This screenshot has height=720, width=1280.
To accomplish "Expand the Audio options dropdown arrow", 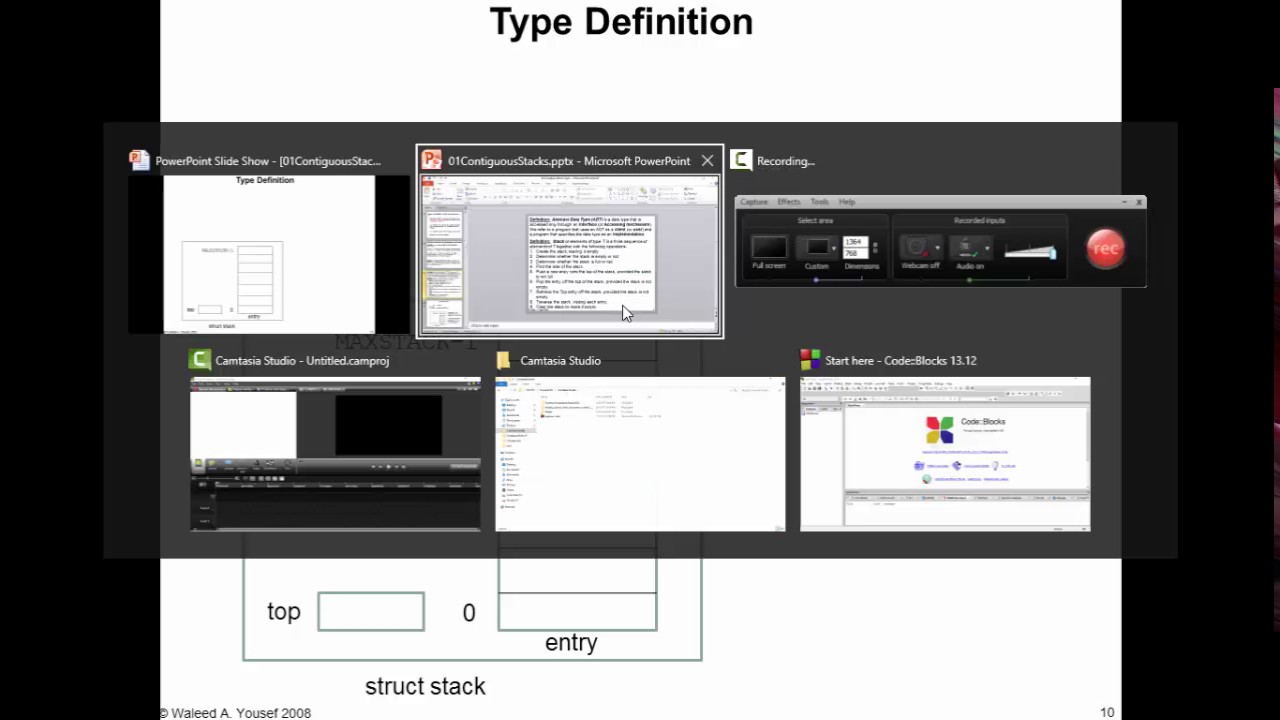I will click(x=986, y=247).
